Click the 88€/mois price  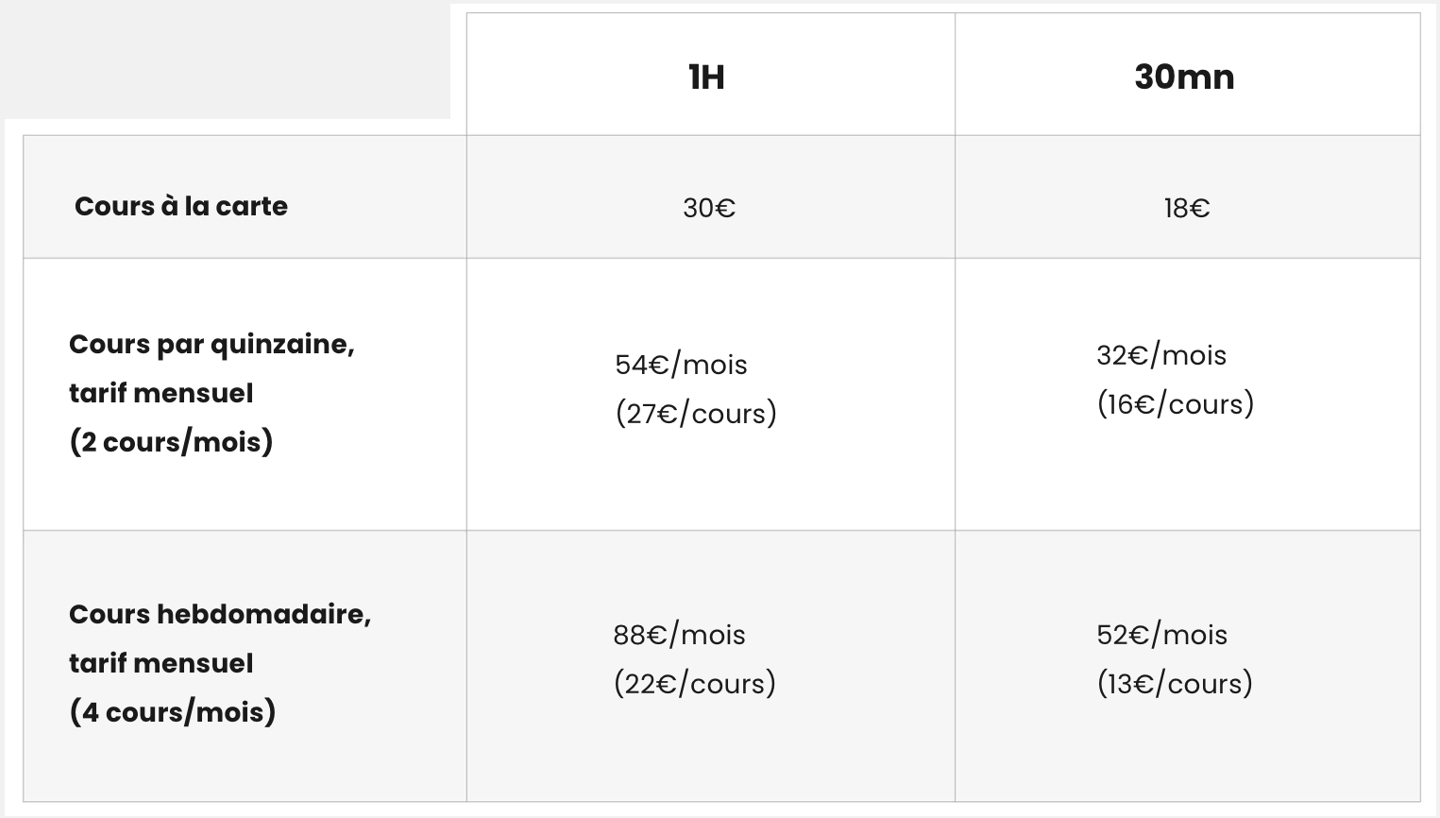coord(680,634)
